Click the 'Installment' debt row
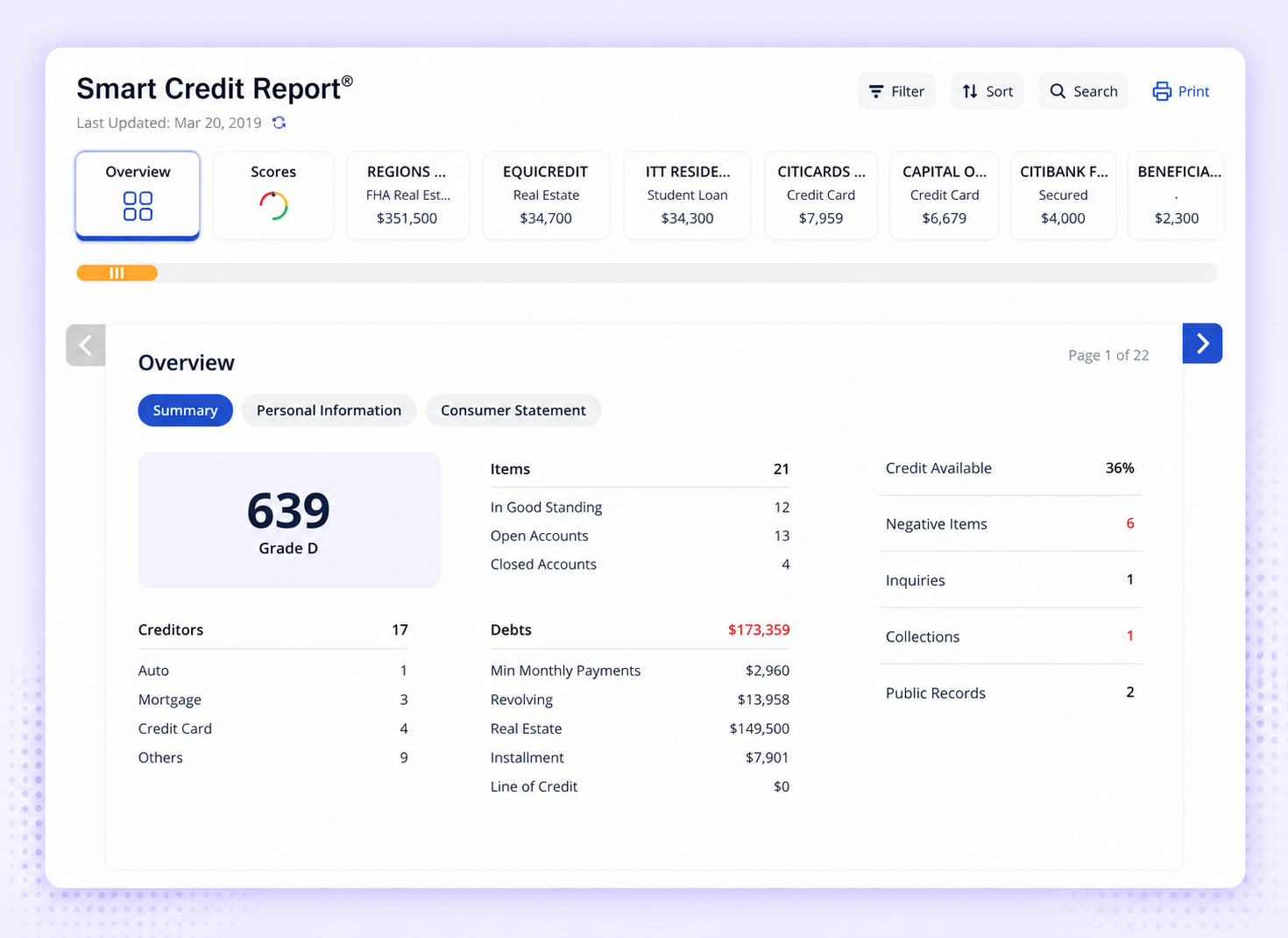The width and height of the screenshot is (1288, 938). click(640, 757)
